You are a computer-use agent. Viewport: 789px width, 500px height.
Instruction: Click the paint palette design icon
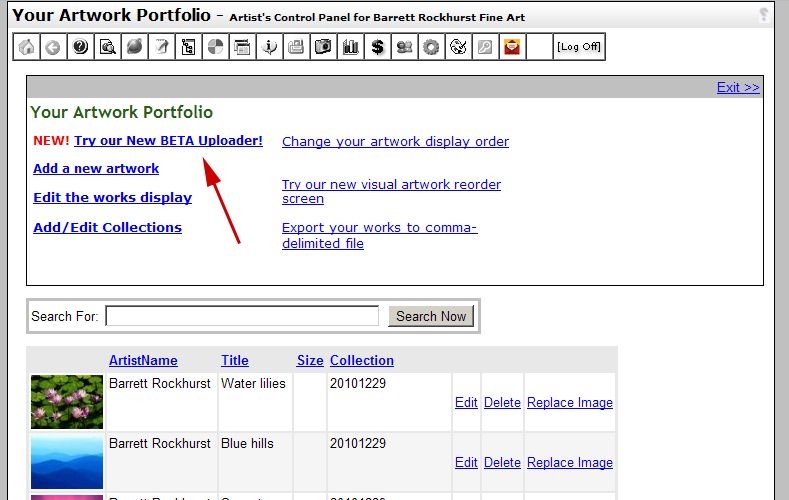[x=458, y=47]
